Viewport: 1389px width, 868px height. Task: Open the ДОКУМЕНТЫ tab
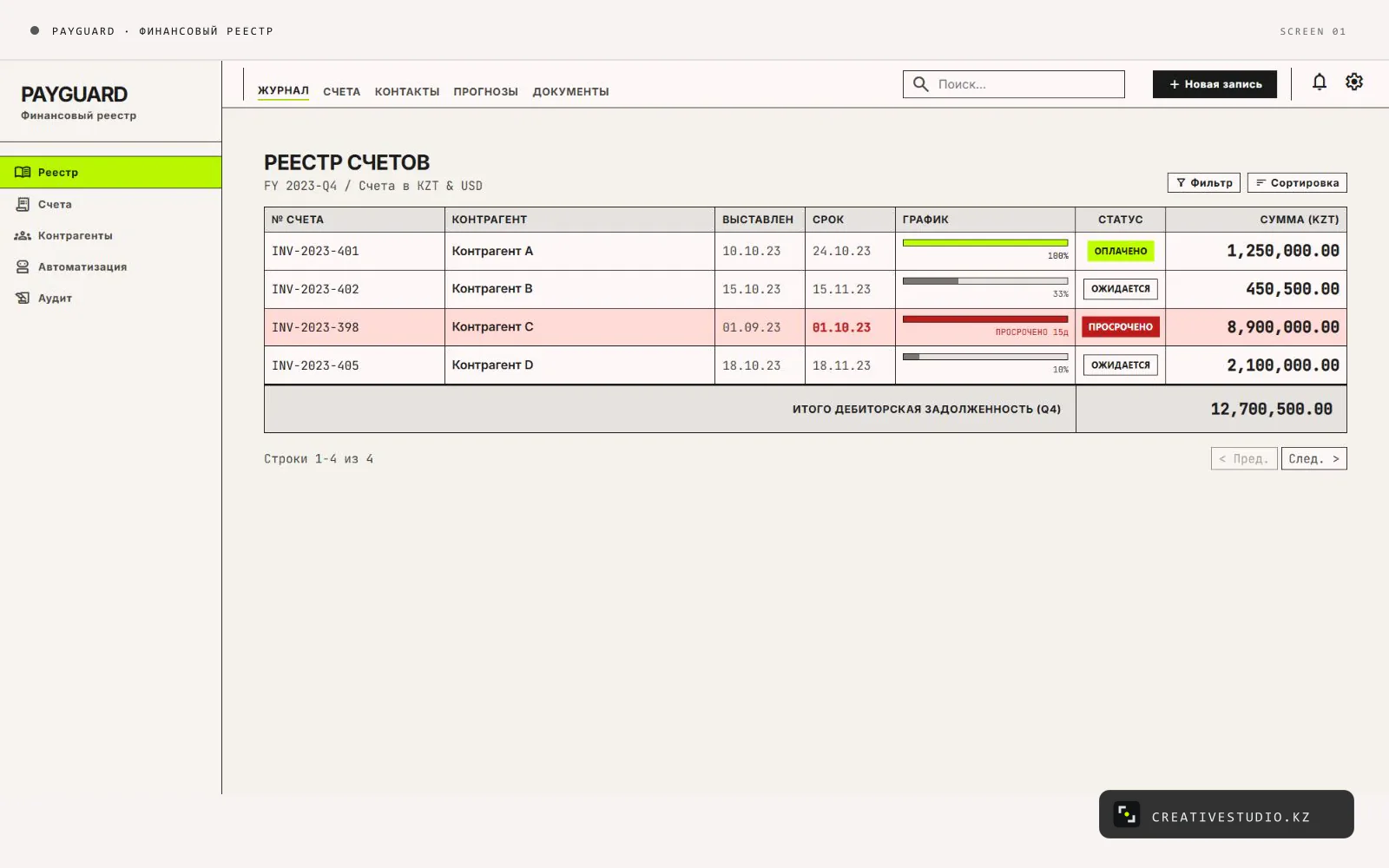pyautogui.click(x=570, y=91)
